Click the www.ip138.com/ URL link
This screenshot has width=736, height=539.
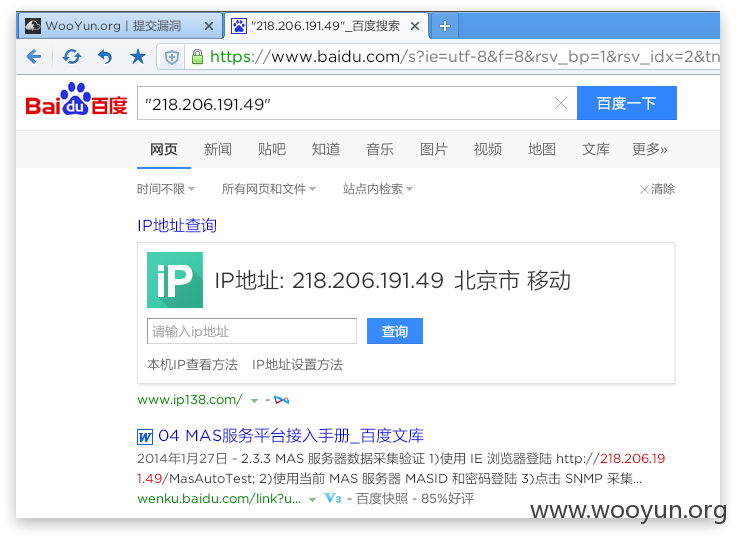point(190,400)
